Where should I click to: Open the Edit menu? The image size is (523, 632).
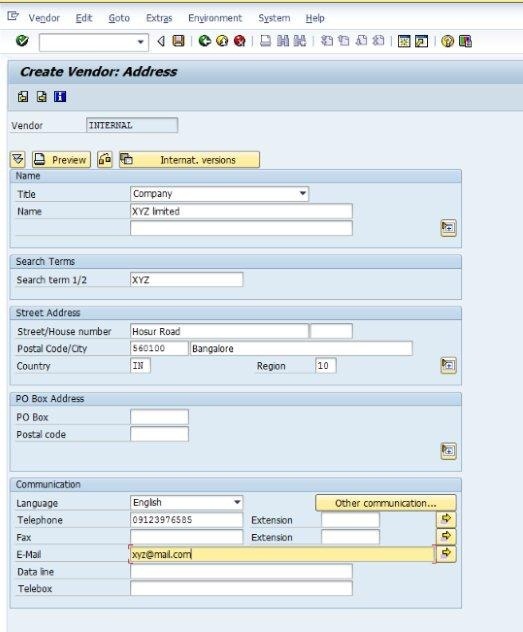click(84, 18)
